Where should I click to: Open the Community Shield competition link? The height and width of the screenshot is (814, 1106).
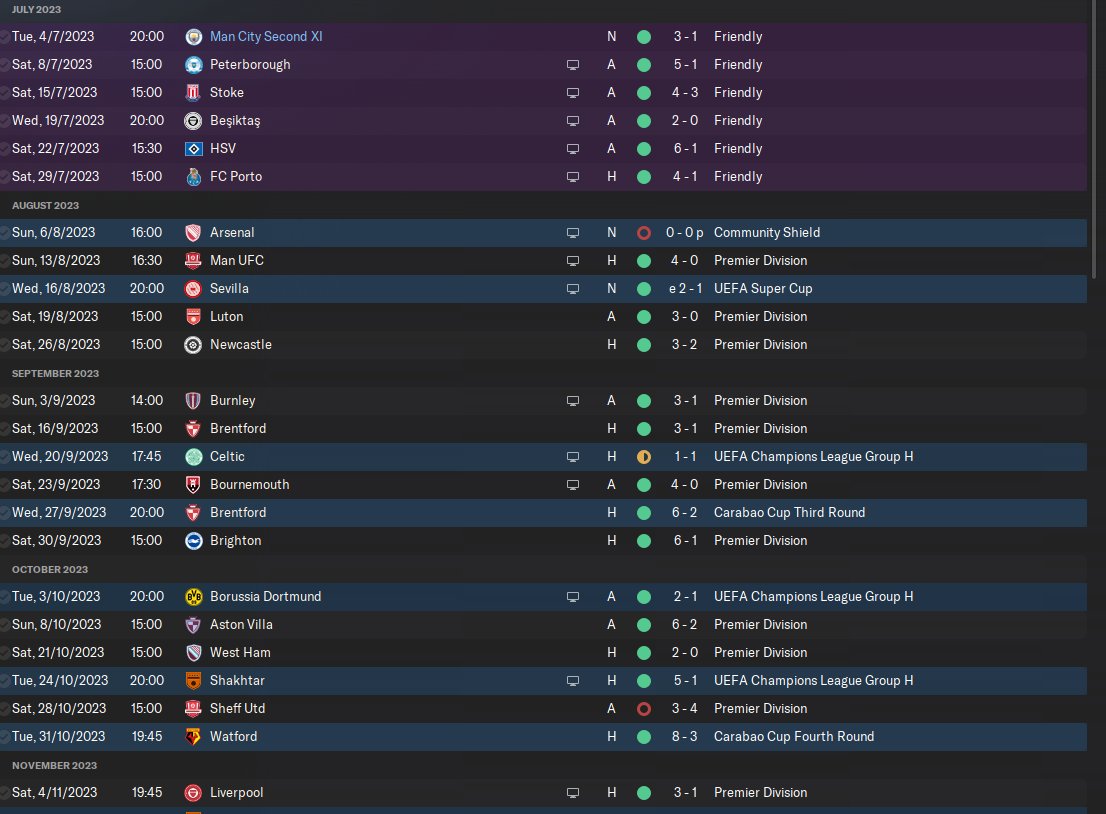click(766, 233)
